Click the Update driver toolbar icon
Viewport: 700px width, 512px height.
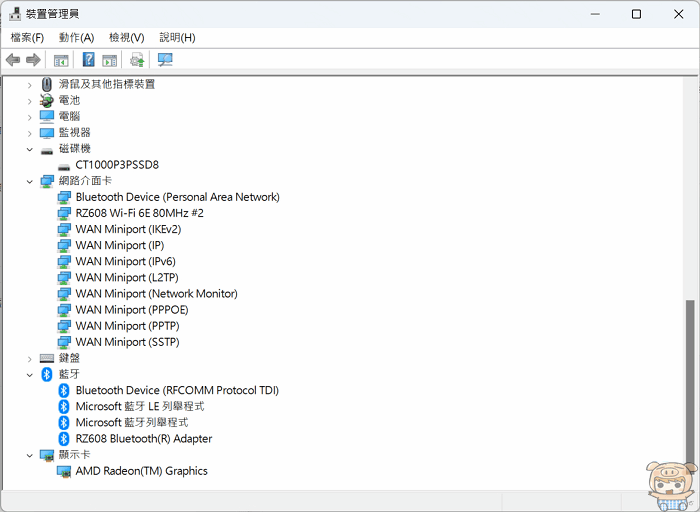[137, 60]
